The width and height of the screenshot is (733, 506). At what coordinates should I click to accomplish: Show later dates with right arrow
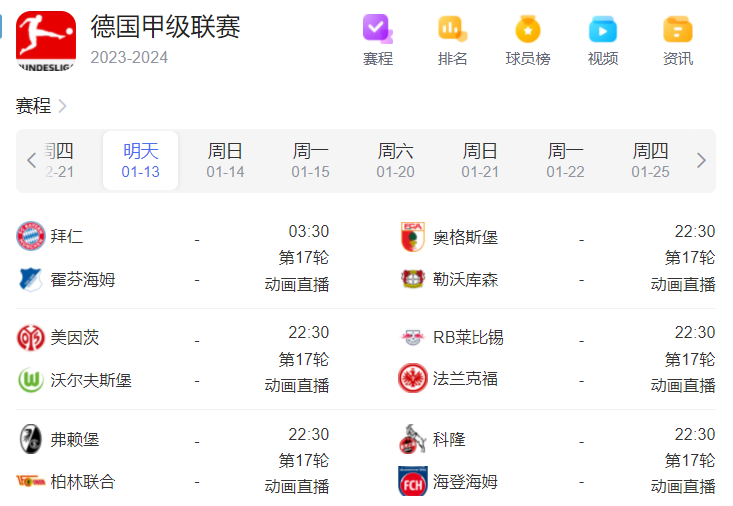point(701,160)
